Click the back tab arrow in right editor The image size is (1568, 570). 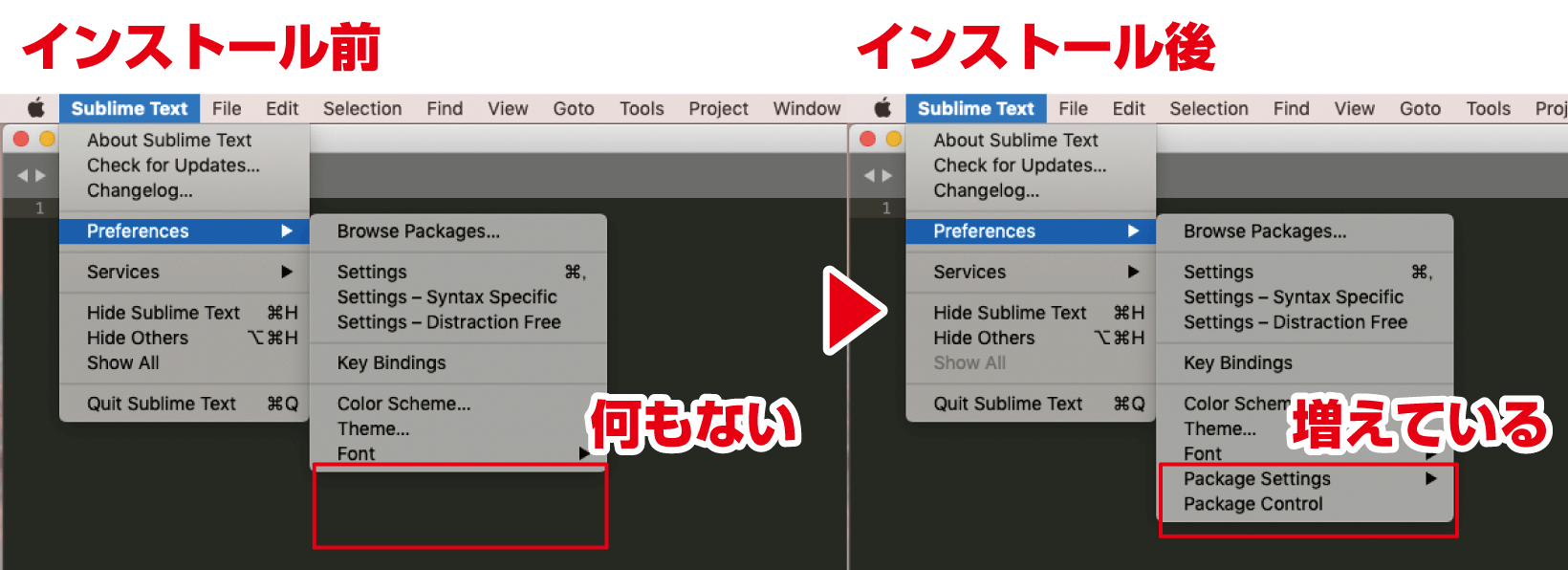(x=869, y=176)
